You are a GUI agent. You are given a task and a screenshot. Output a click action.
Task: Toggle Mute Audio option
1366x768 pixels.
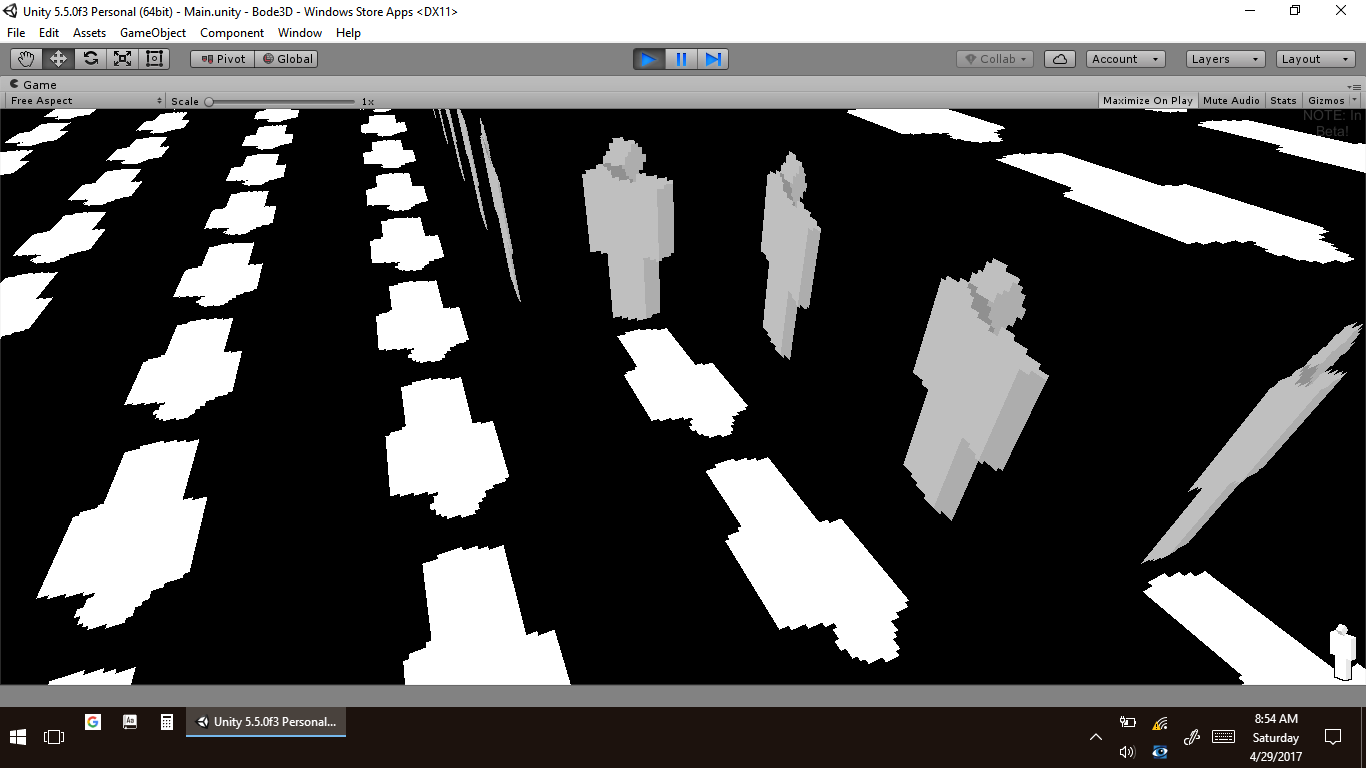[x=1231, y=100]
